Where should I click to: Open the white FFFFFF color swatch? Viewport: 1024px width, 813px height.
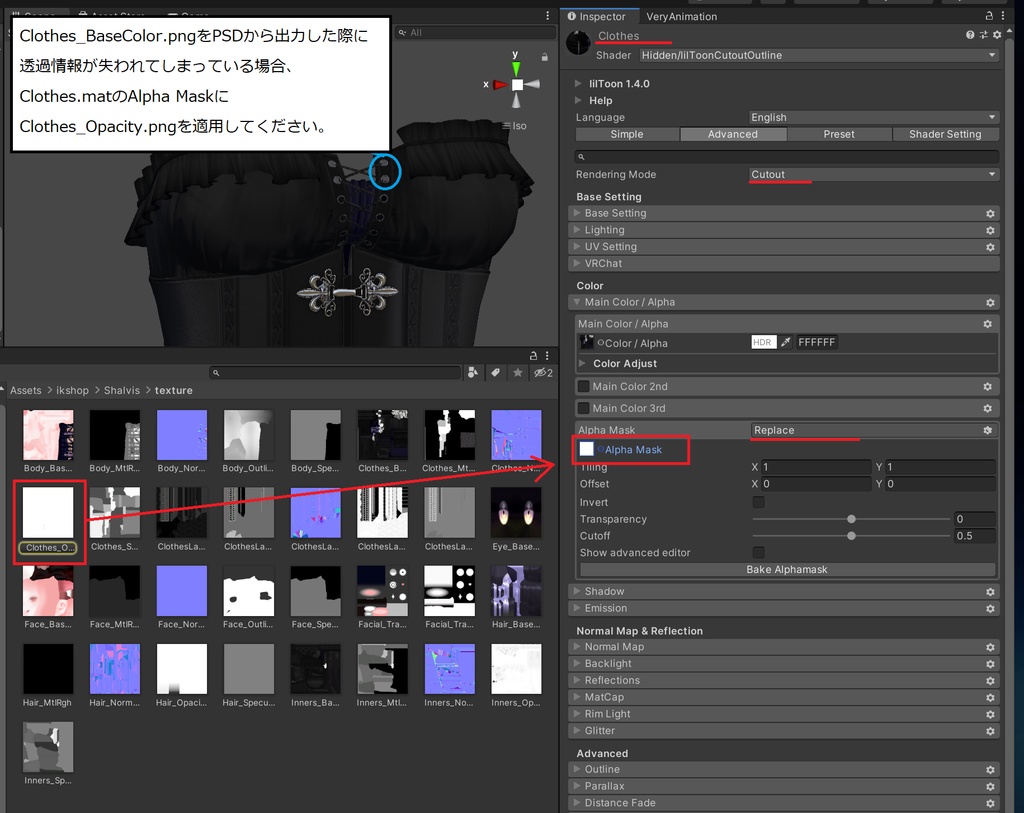[x=815, y=341]
